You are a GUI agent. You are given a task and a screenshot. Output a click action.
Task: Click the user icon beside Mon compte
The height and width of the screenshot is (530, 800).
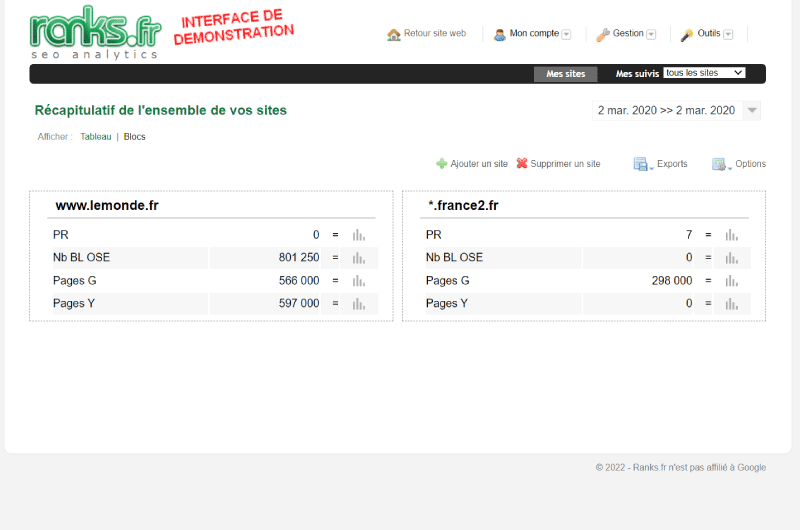coord(499,34)
